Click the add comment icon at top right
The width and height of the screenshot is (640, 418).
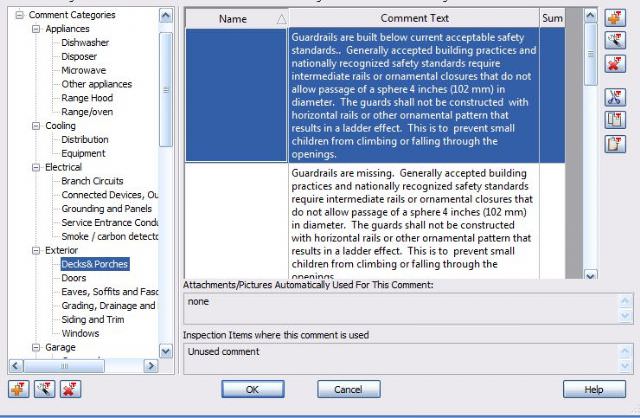(617, 18)
